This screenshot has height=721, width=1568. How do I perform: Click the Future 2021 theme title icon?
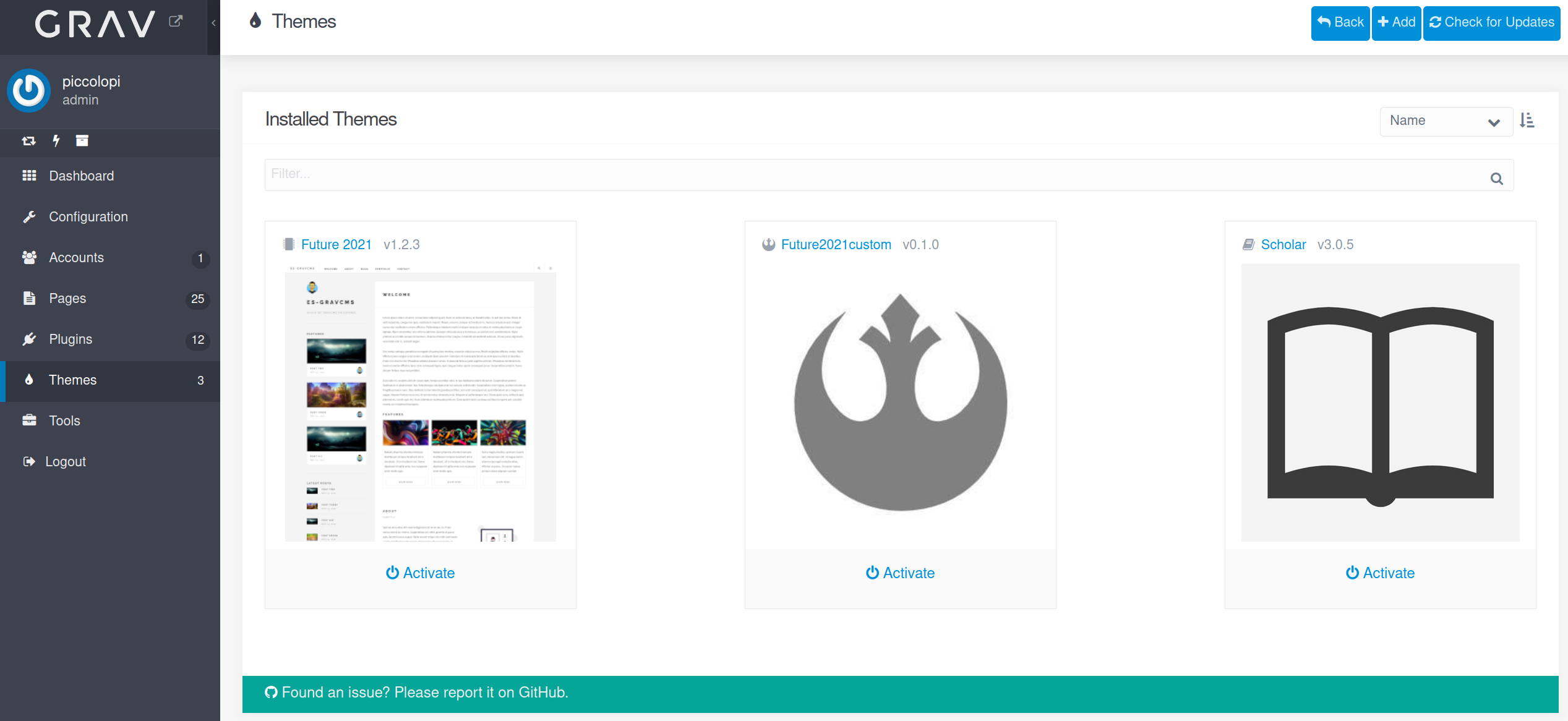289,244
